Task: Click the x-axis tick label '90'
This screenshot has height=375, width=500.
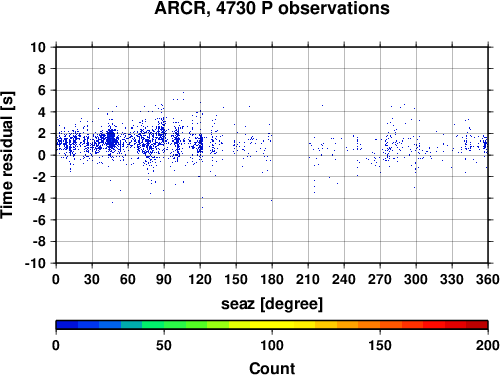Action: coord(164,279)
